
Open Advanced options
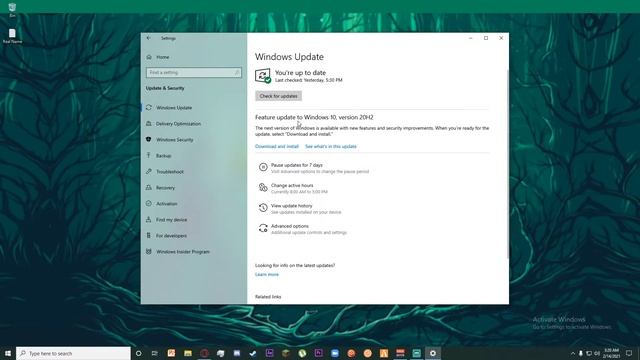coord(290,226)
